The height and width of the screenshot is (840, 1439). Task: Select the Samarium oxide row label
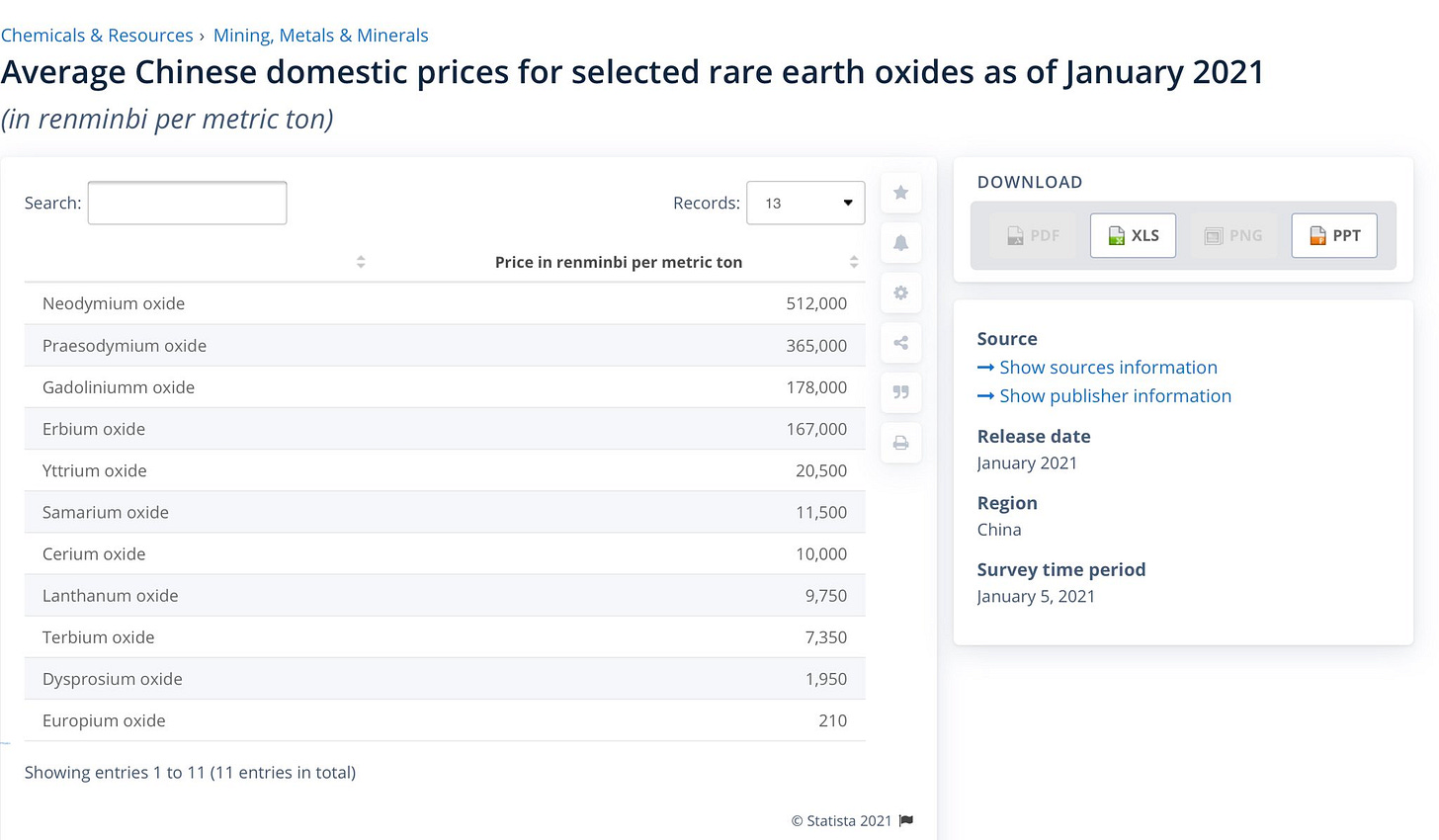[x=106, y=512]
